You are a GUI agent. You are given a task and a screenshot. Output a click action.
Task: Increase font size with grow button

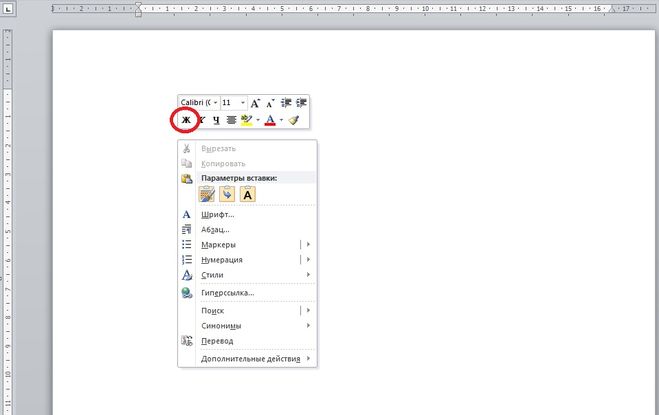pos(255,103)
